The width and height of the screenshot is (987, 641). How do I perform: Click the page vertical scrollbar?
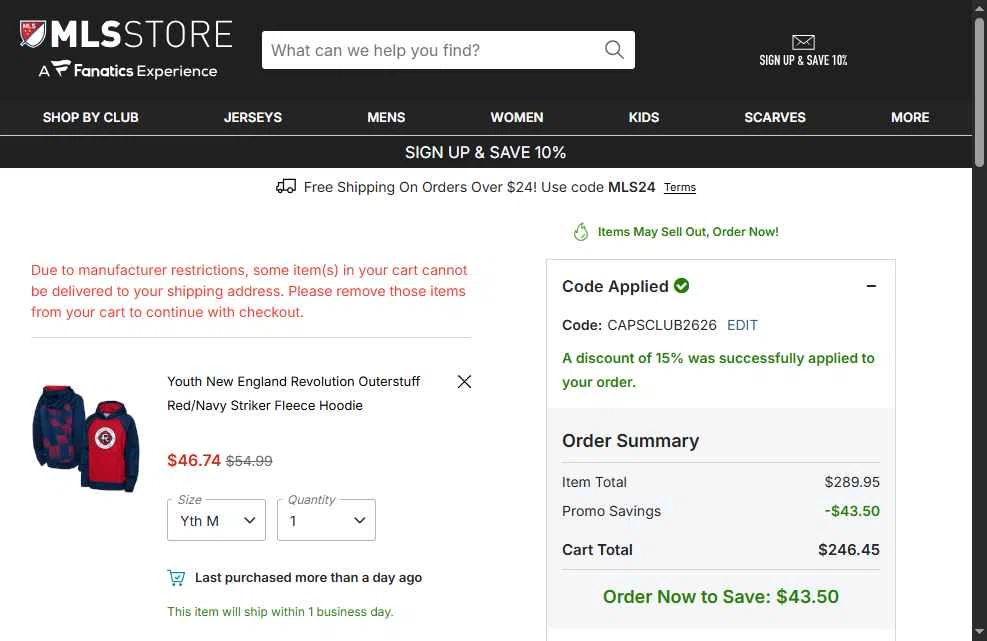pos(979,93)
